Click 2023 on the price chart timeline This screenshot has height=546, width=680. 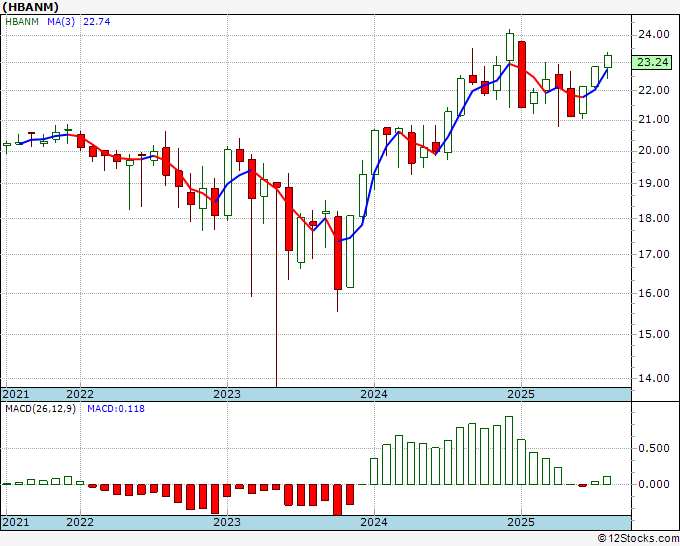[227, 394]
